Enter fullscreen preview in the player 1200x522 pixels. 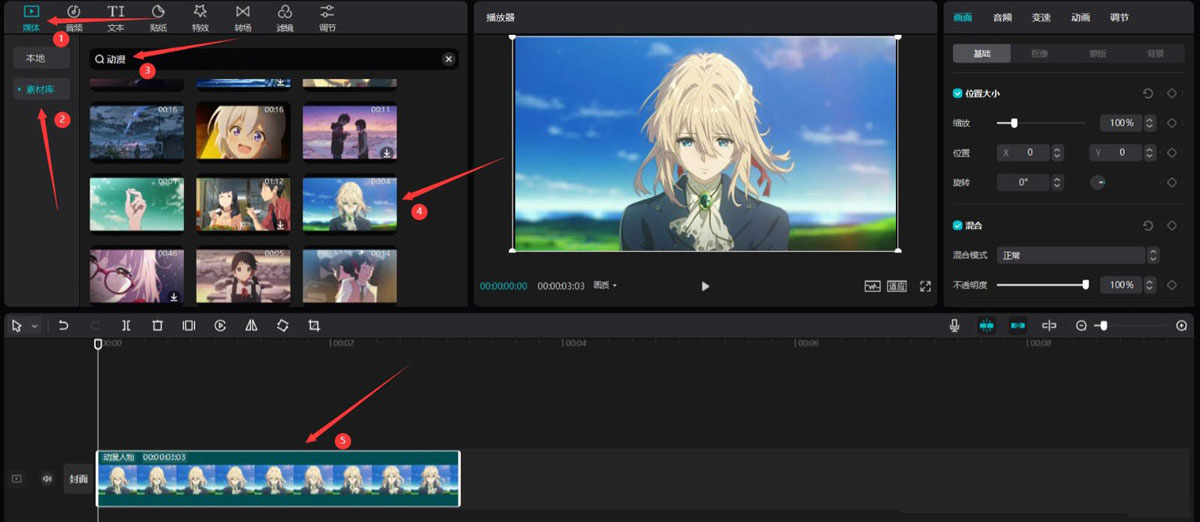coord(925,286)
